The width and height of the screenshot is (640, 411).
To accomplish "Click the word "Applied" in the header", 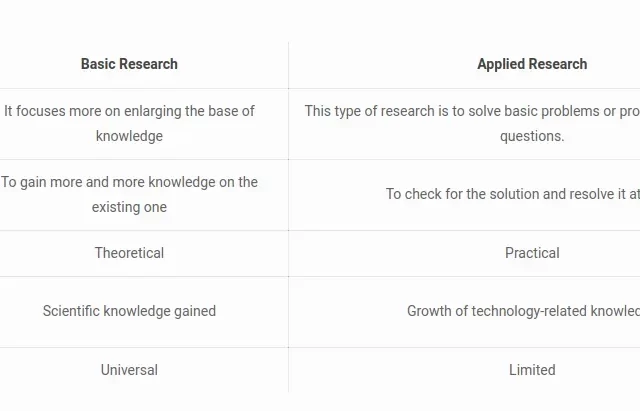I will coord(501,64).
